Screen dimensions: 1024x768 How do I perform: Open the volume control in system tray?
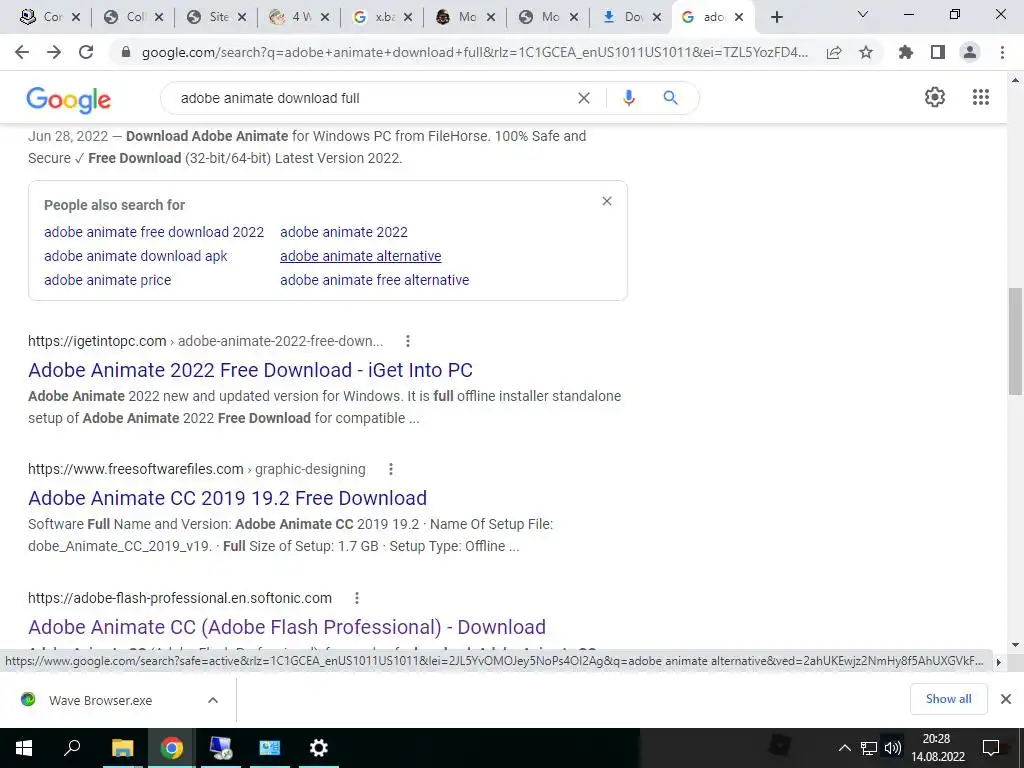coord(893,748)
